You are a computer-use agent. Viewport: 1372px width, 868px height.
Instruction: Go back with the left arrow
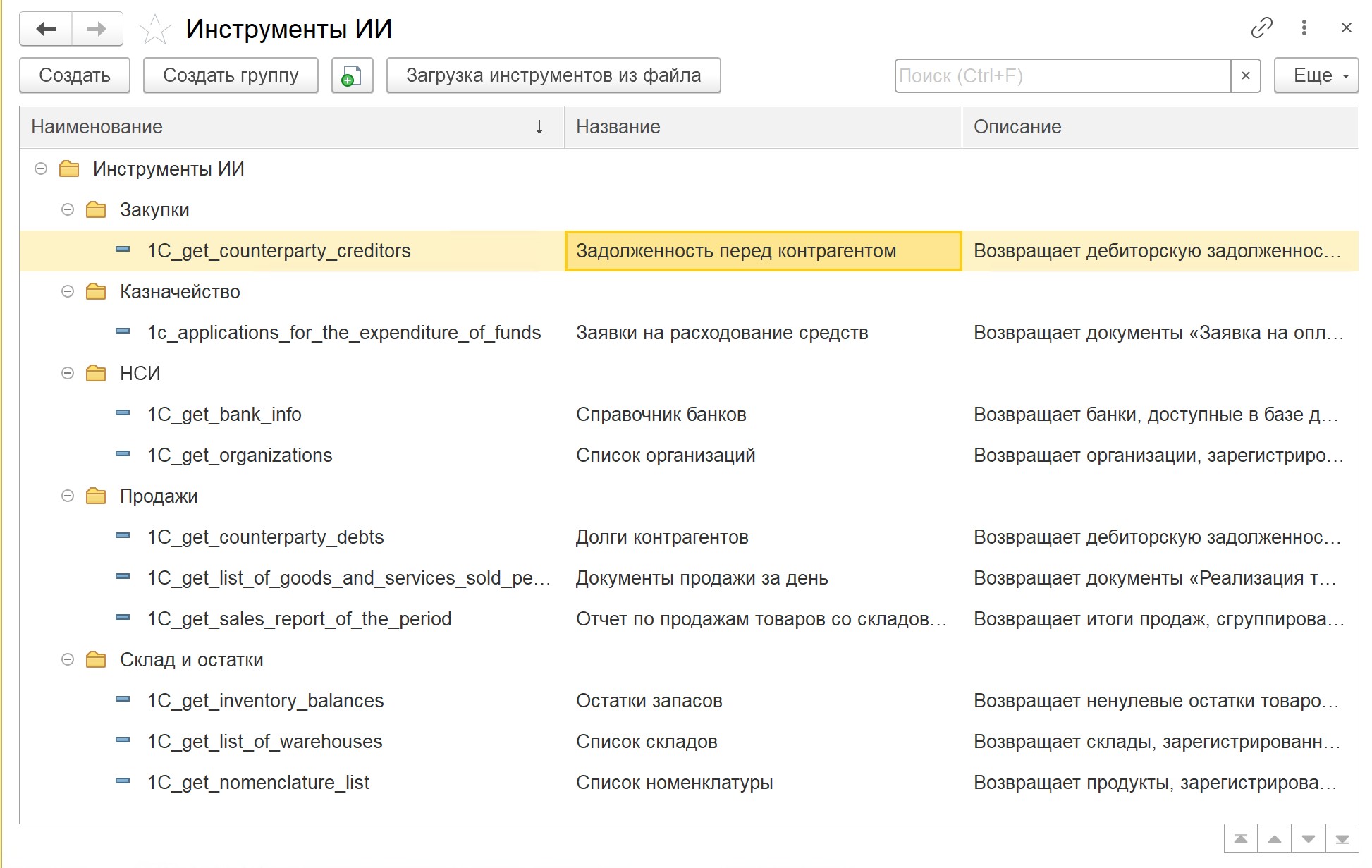[x=46, y=29]
